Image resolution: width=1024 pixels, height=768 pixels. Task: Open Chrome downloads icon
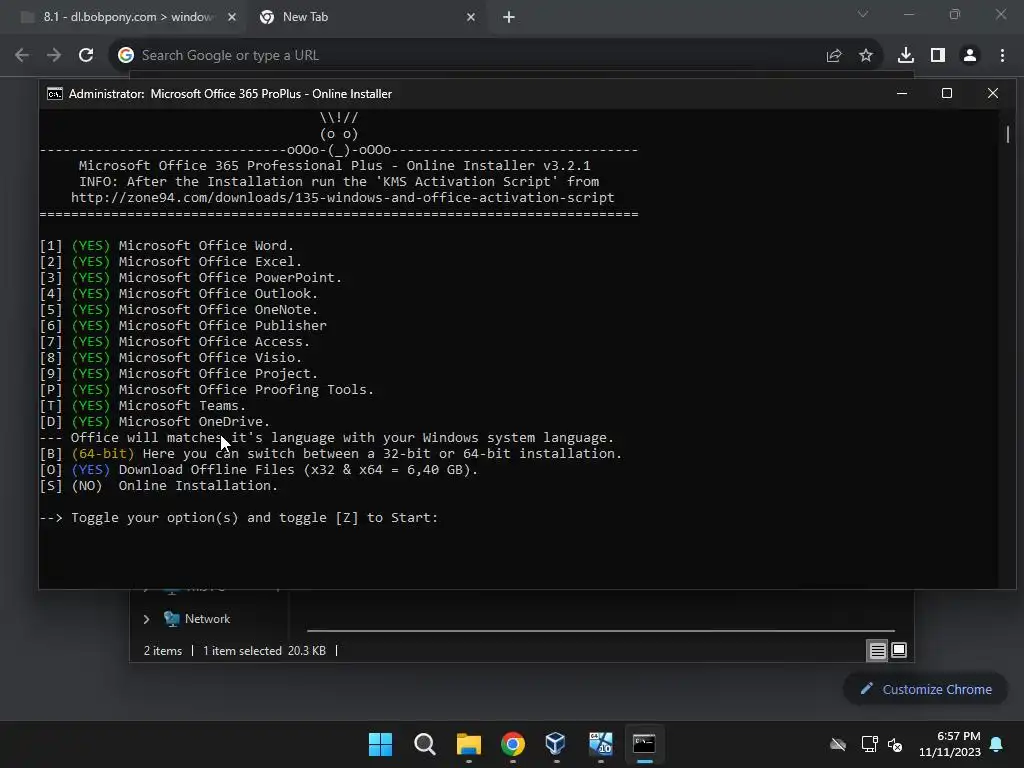(x=905, y=56)
